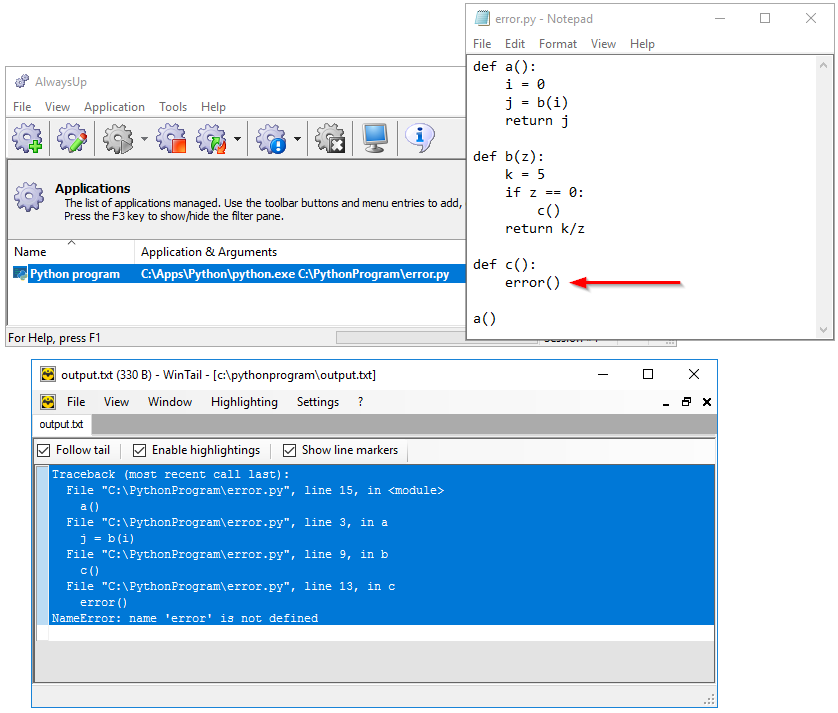Open WinTail View menu
Screen dimensions: 838x713
point(116,402)
